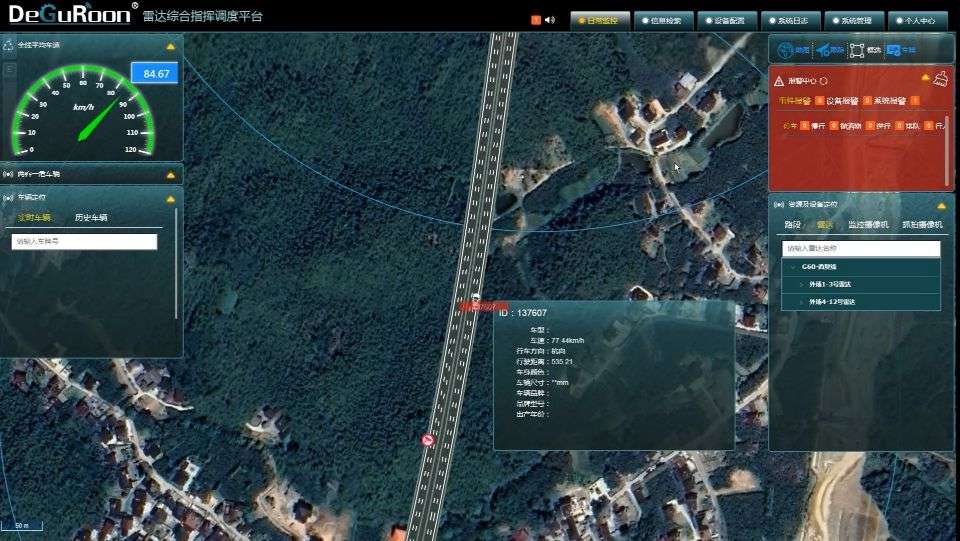Click the 50 m map scale bar
The height and width of the screenshot is (541, 960).
point(21,526)
